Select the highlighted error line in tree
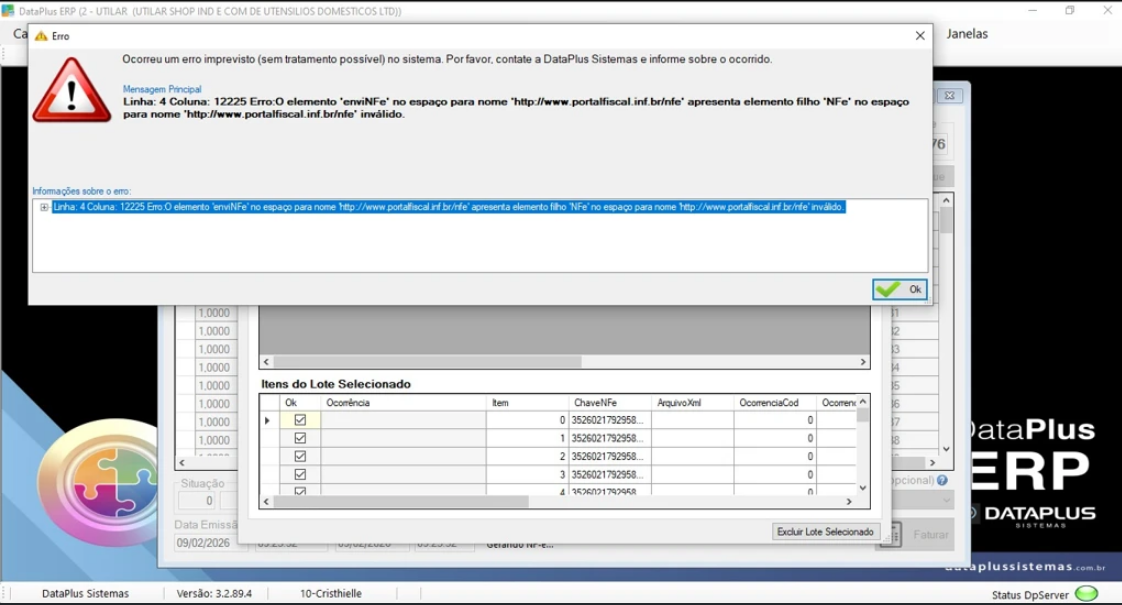The width and height of the screenshot is (1122, 605). click(x=449, y=207)
